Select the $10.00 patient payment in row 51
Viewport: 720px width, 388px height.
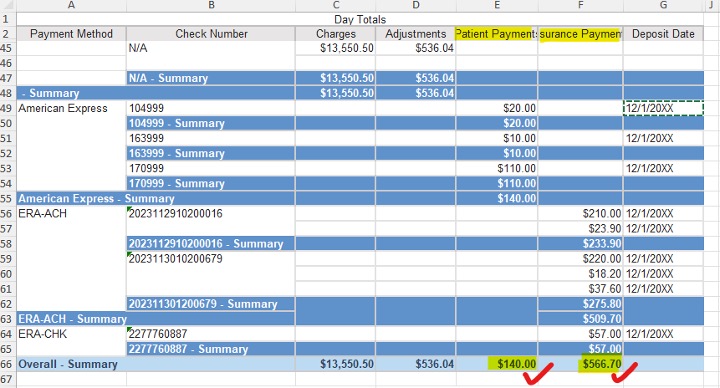[x=496, y=138]
